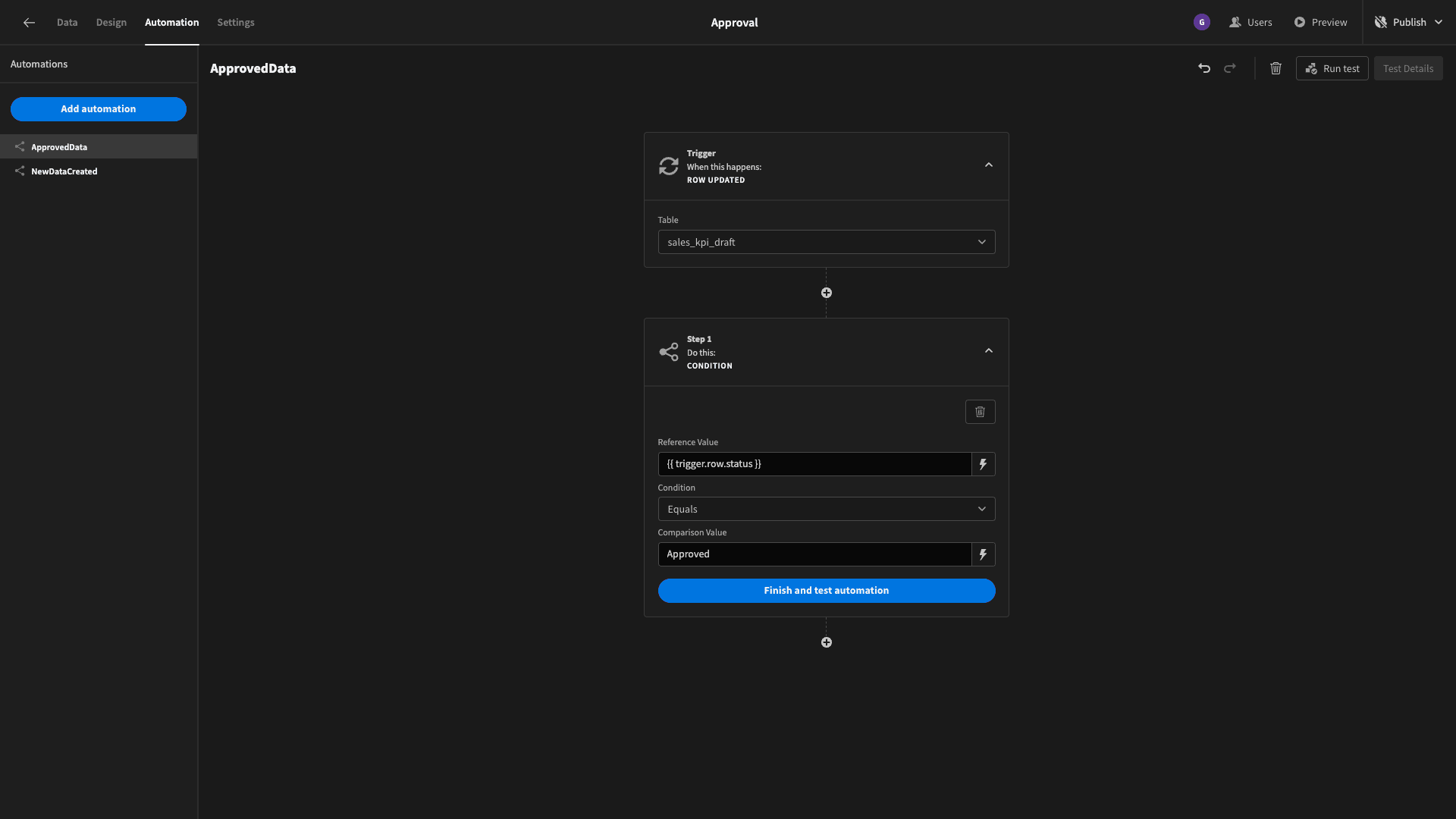Click the Condition step share icon
This screenshot has height=819, width=1456.
click(669, 352)
